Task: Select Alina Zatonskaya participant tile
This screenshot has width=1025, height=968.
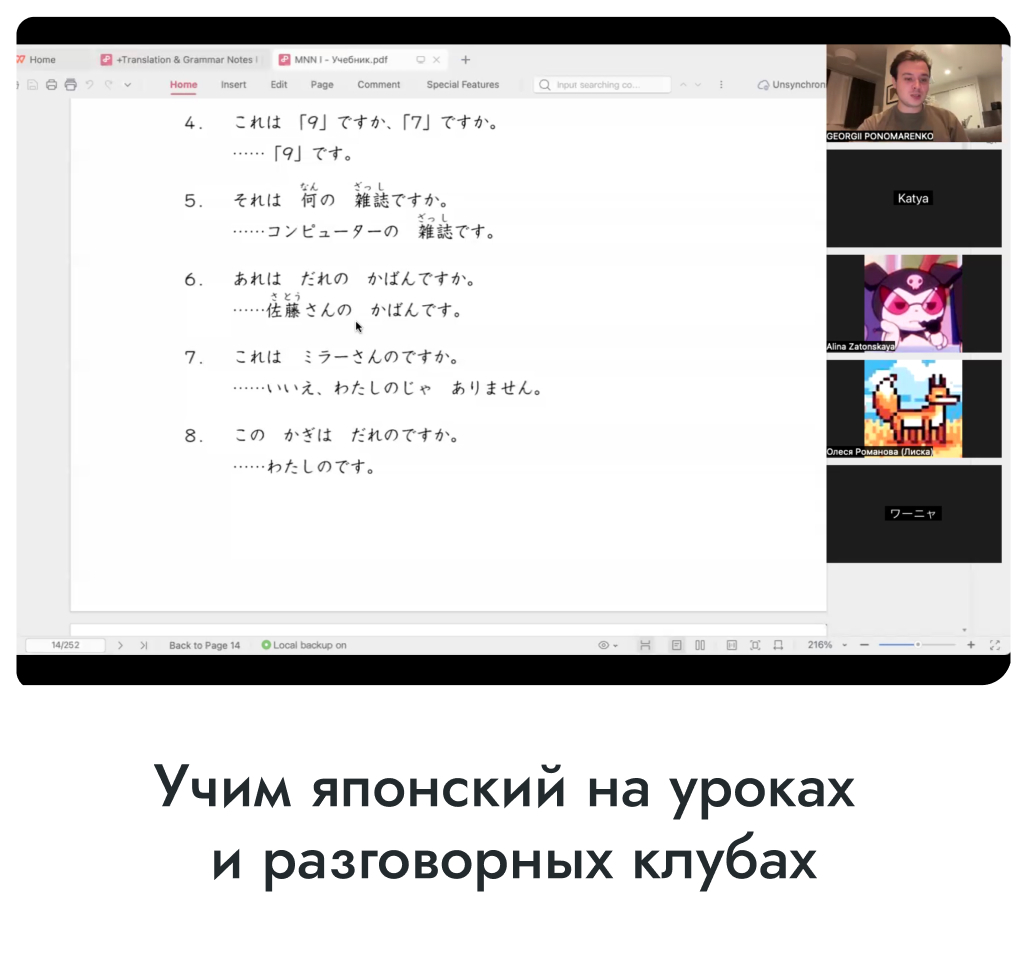Action: pos(913,303)
